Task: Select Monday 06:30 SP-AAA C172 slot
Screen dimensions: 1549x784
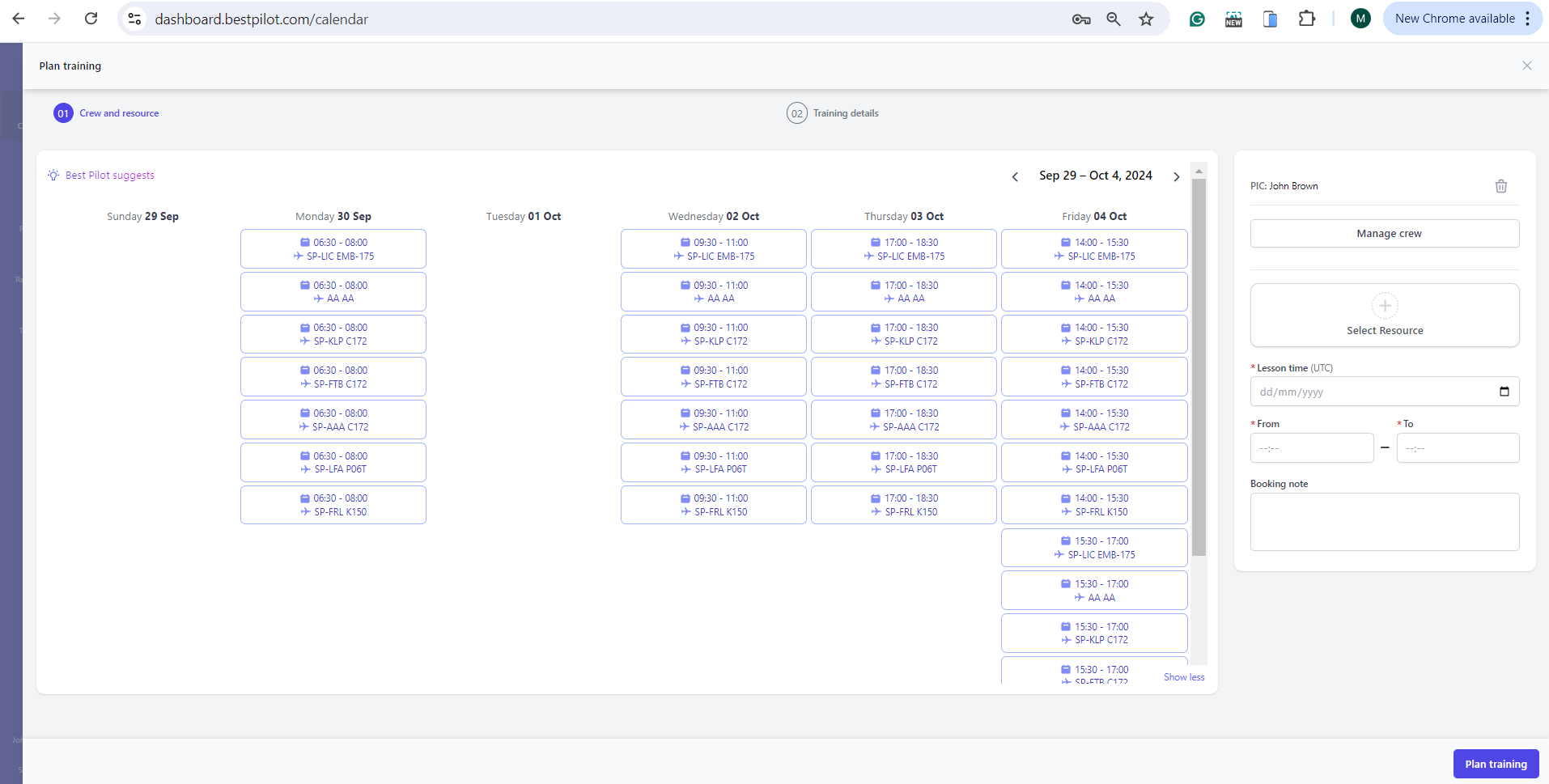Action: coord(333,420)
